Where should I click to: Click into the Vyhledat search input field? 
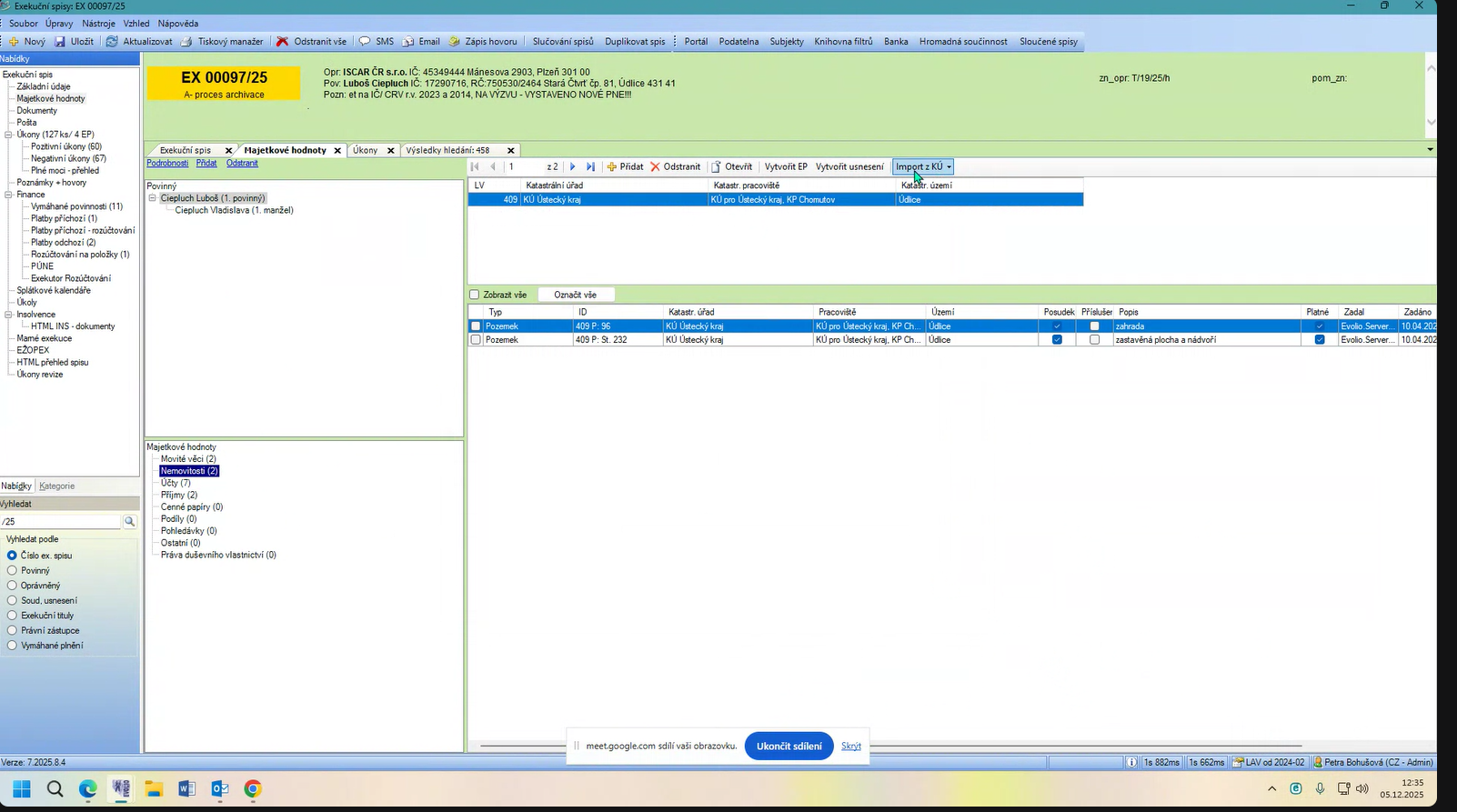pyautogui.click(x=60, y=522)
